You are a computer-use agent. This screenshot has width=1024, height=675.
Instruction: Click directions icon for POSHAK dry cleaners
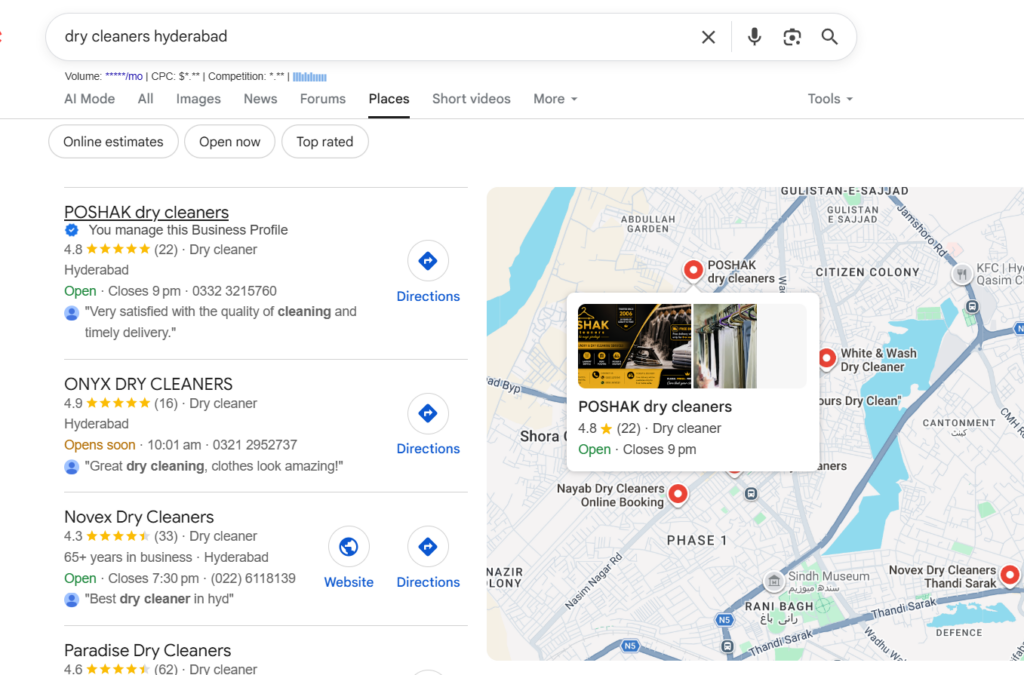click(x=428, y=260)
